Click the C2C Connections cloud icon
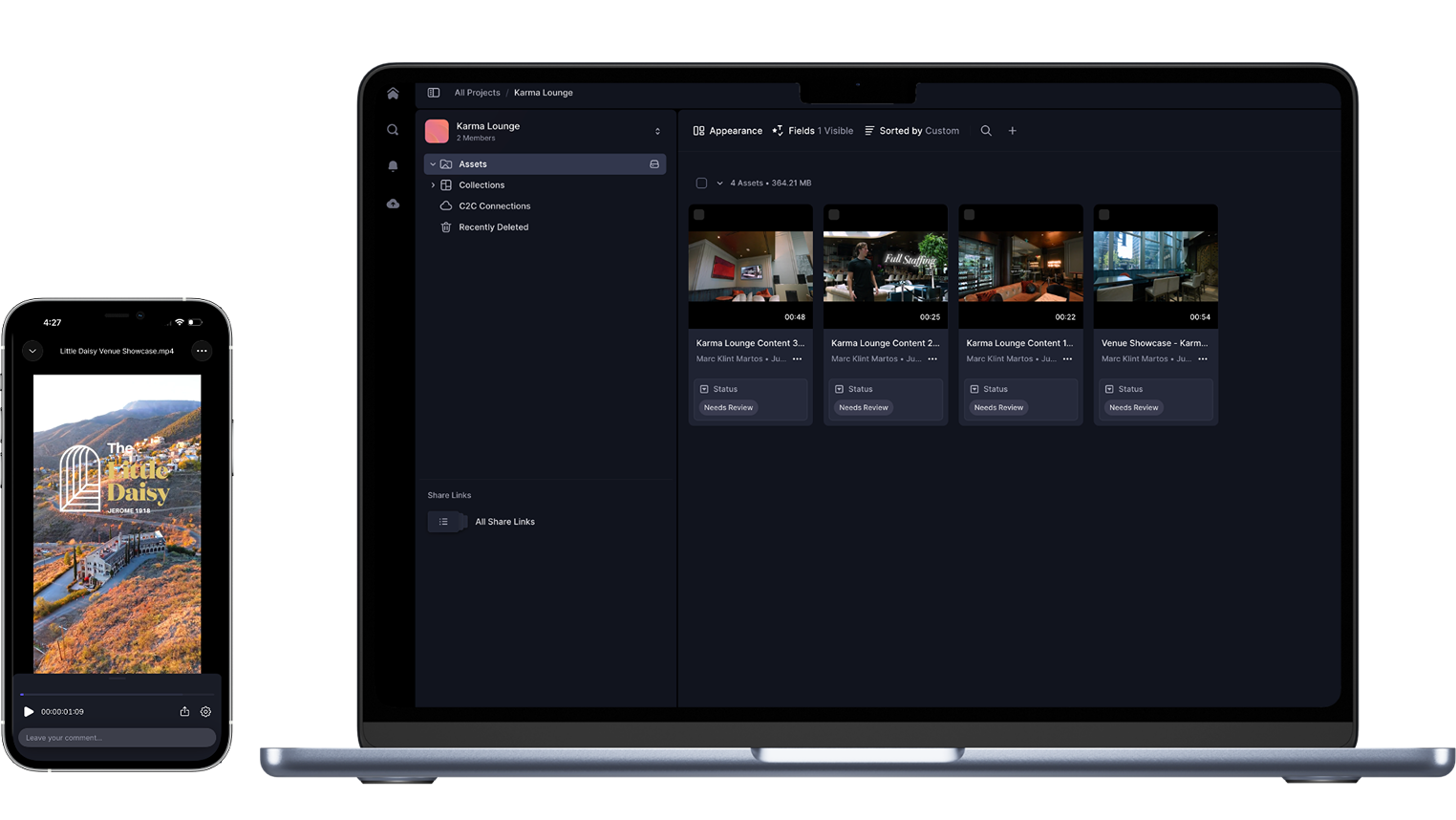1456x820 pixels. coord(446,206)
